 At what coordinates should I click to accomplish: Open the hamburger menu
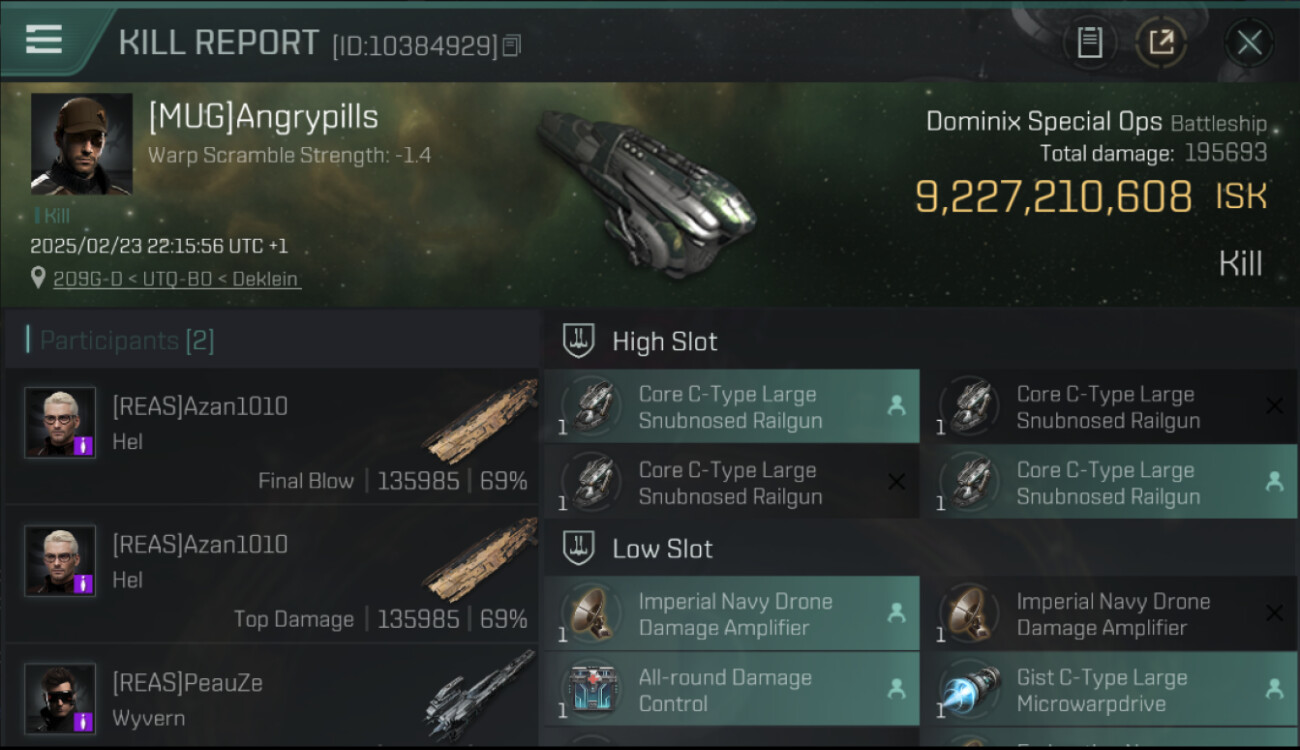[44, 40]
